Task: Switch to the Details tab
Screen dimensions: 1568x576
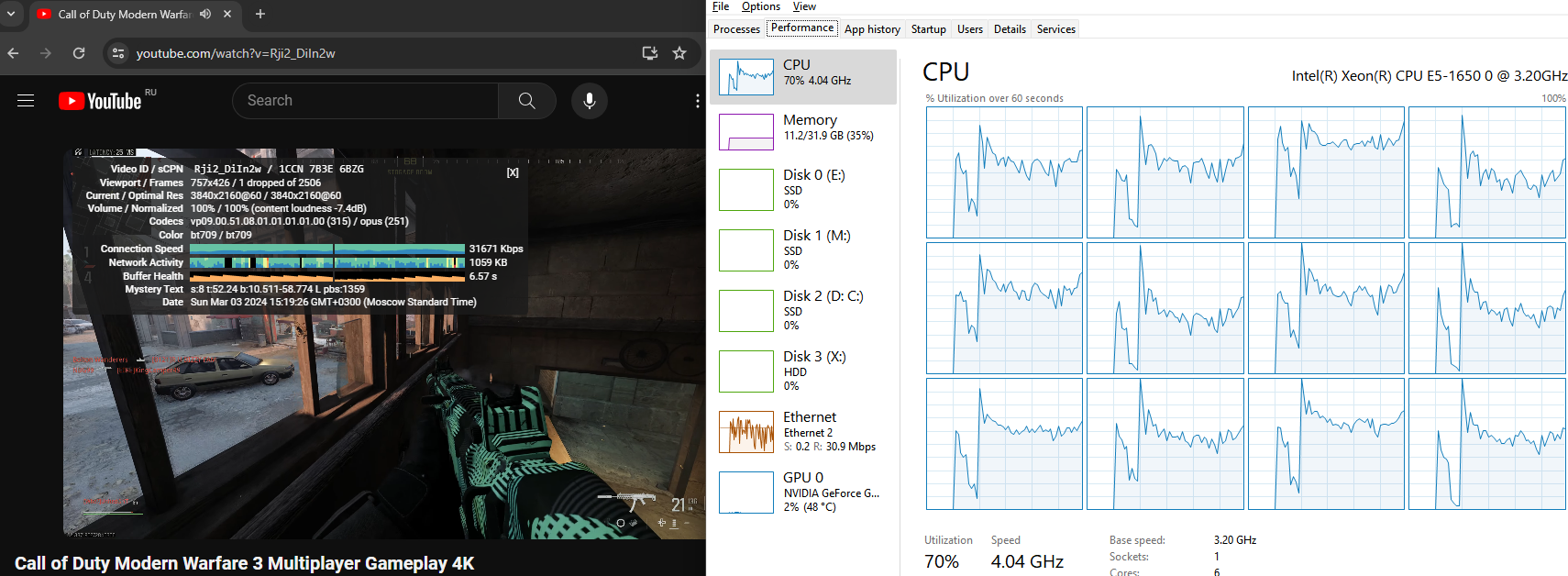Action: coord(1010,29)
